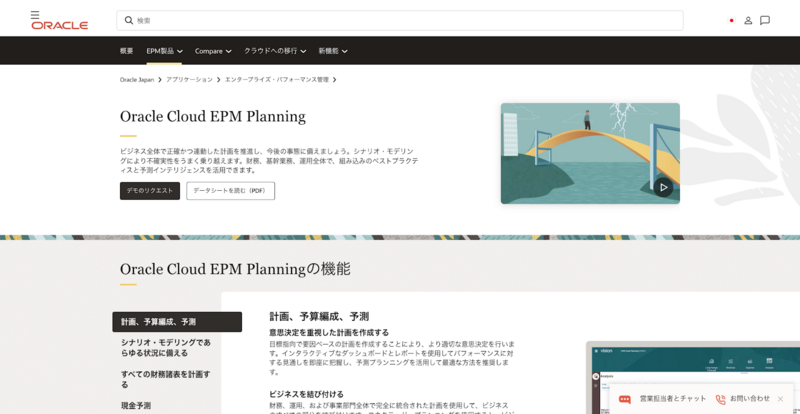Open the chat bubble icon in header
The height and width of the screenshot is (414, 800).
pos(765,20)
